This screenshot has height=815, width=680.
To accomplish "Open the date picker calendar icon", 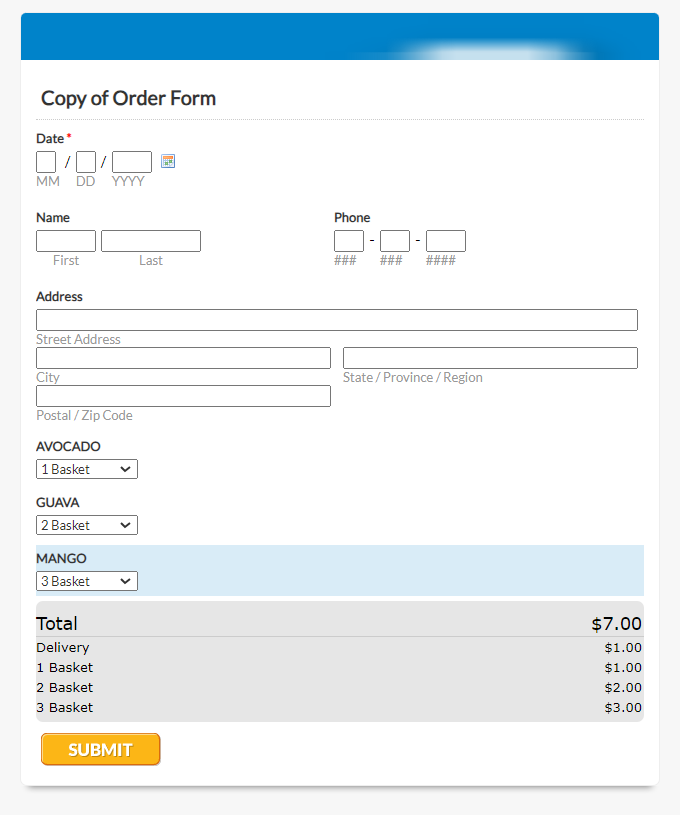I will click(168, 161).
